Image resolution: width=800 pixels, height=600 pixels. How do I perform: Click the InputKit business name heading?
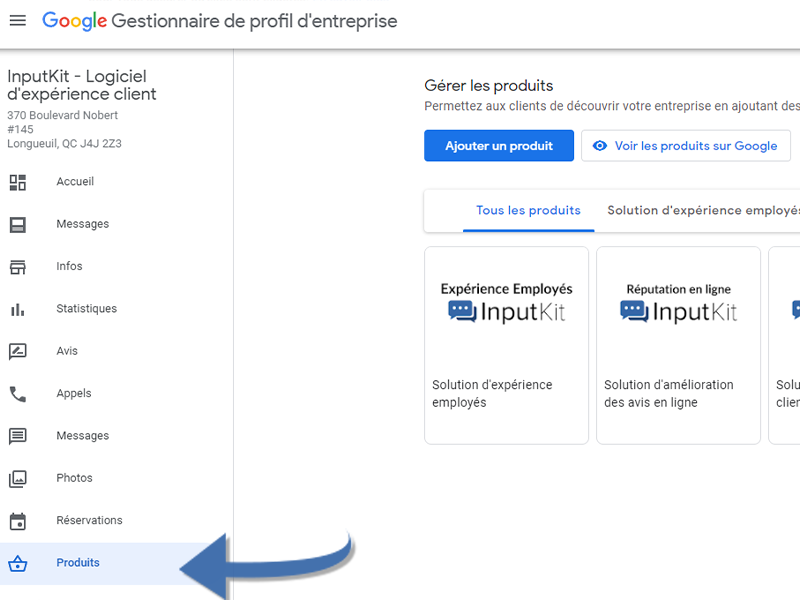tap(82, 85)
